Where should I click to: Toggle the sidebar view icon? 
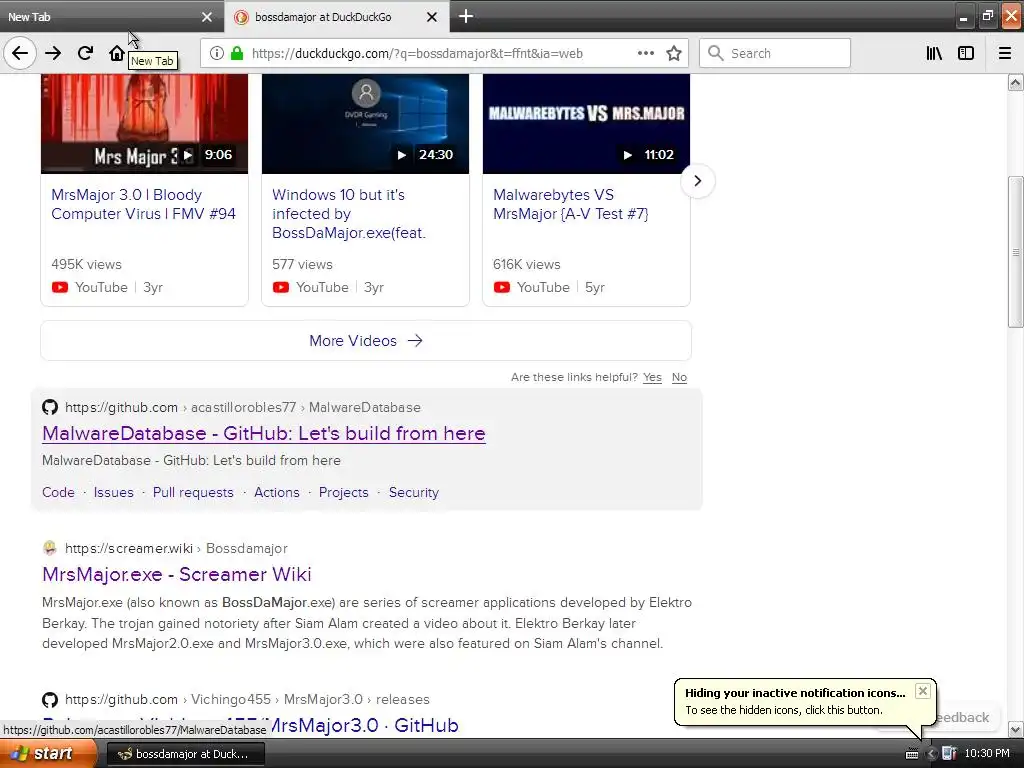(966, 53)
